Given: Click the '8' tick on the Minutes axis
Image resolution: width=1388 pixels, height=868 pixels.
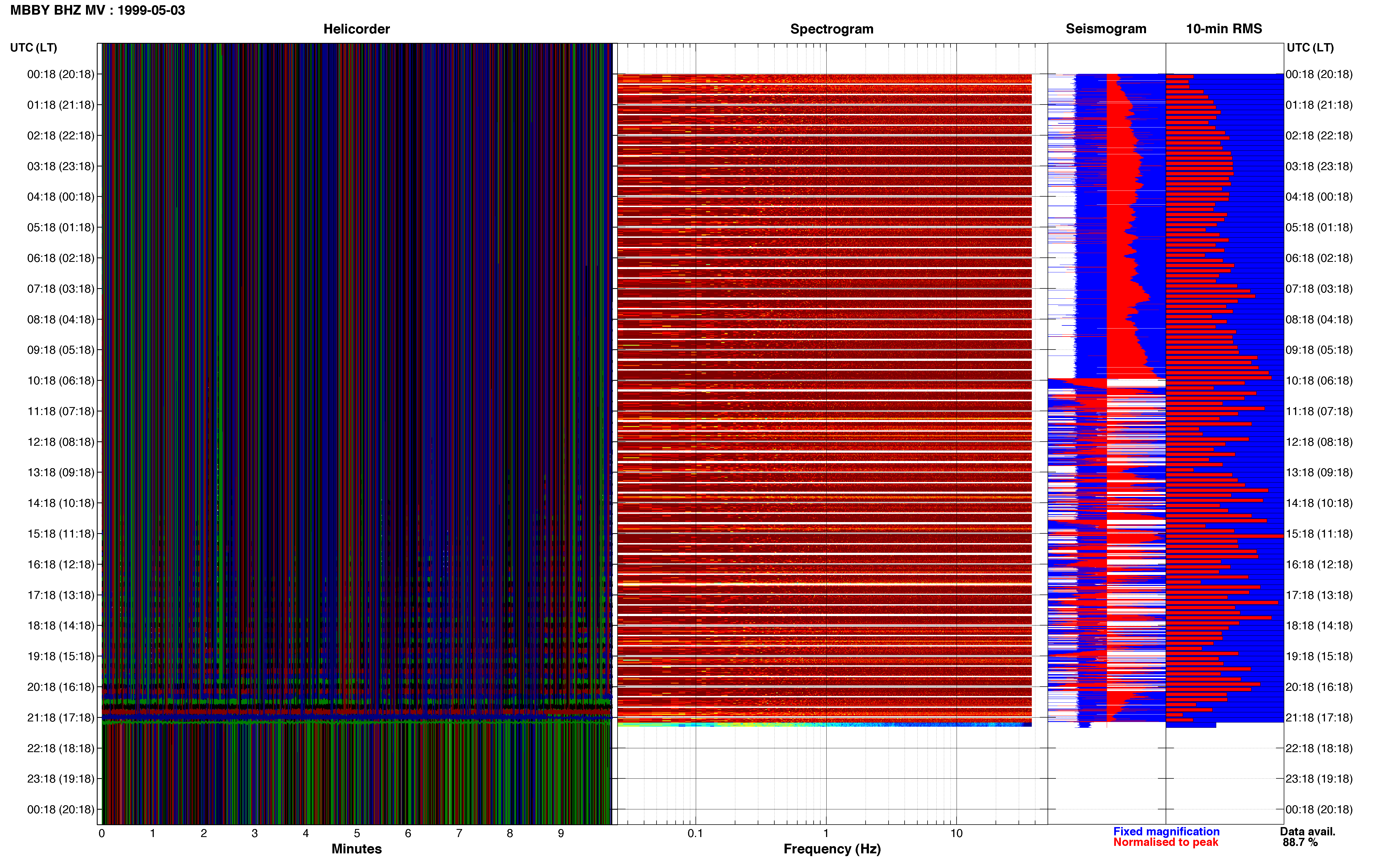Looking at the screenshot, I should (510, 833).
